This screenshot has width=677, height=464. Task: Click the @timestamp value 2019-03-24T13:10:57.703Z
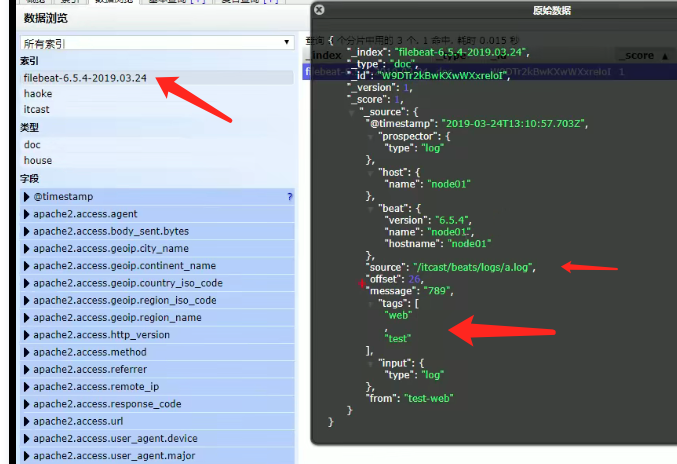coord(513,123)
